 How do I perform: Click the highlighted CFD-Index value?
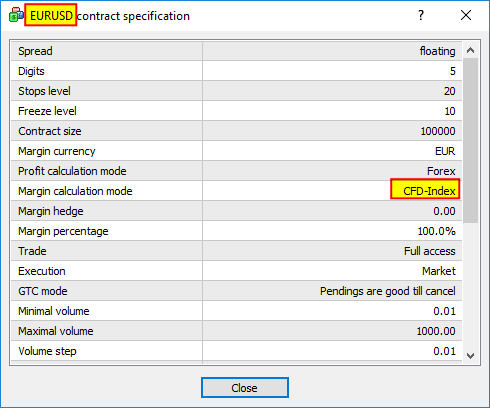[425, 189]
